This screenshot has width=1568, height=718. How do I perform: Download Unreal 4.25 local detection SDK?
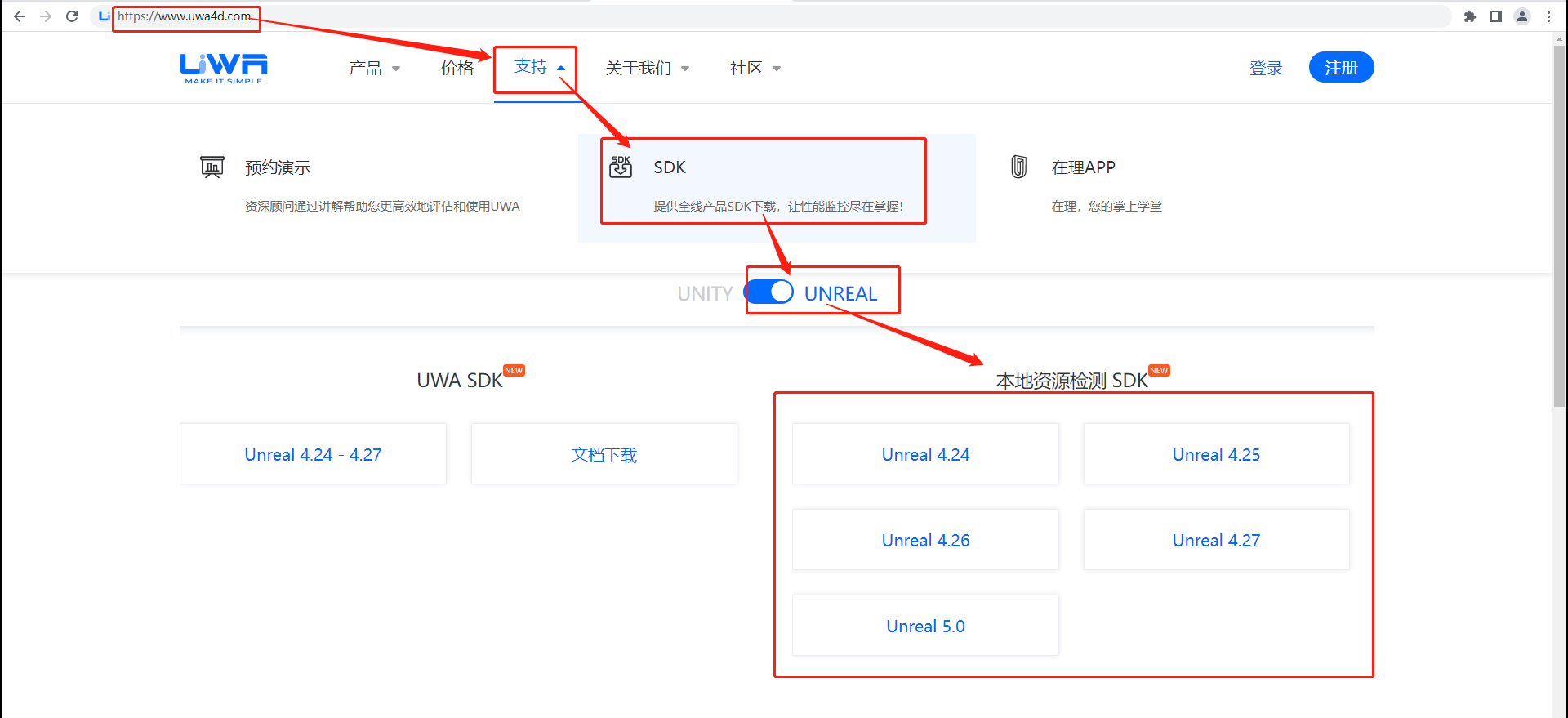[x=1216, y=454]
